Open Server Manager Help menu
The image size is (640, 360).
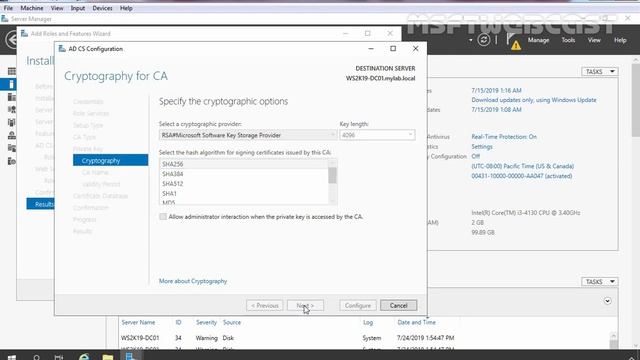coord(620,40)
